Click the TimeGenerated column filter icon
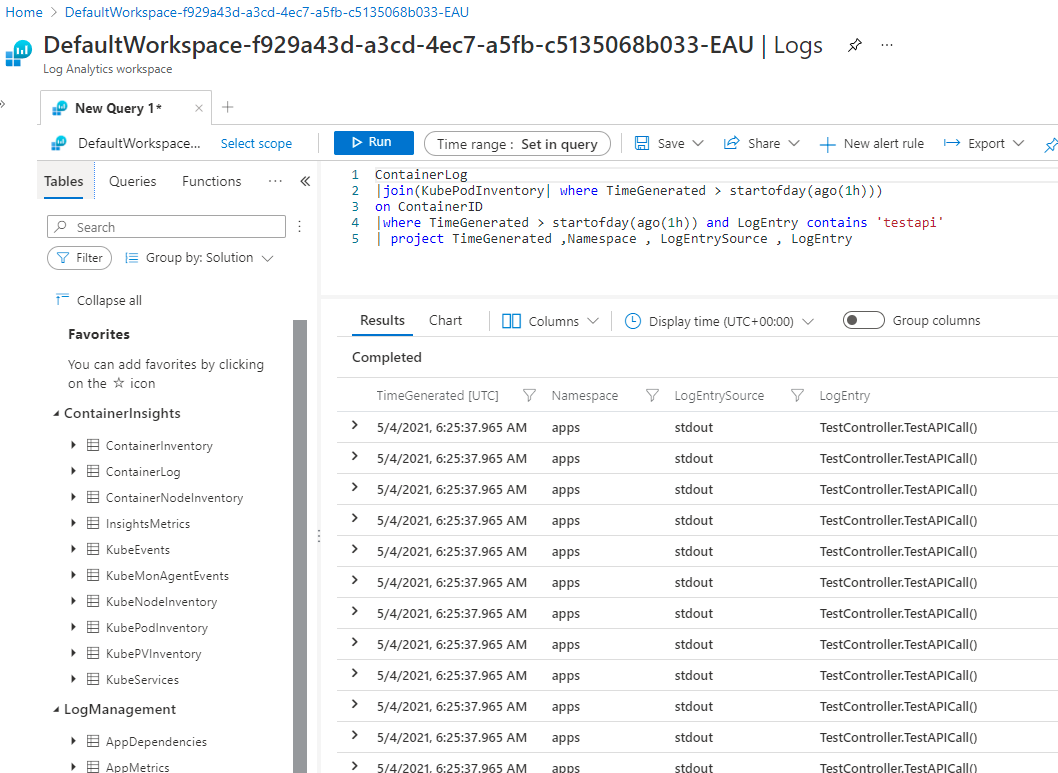This screenshot has width=1058, height=773. coord(530,395)
